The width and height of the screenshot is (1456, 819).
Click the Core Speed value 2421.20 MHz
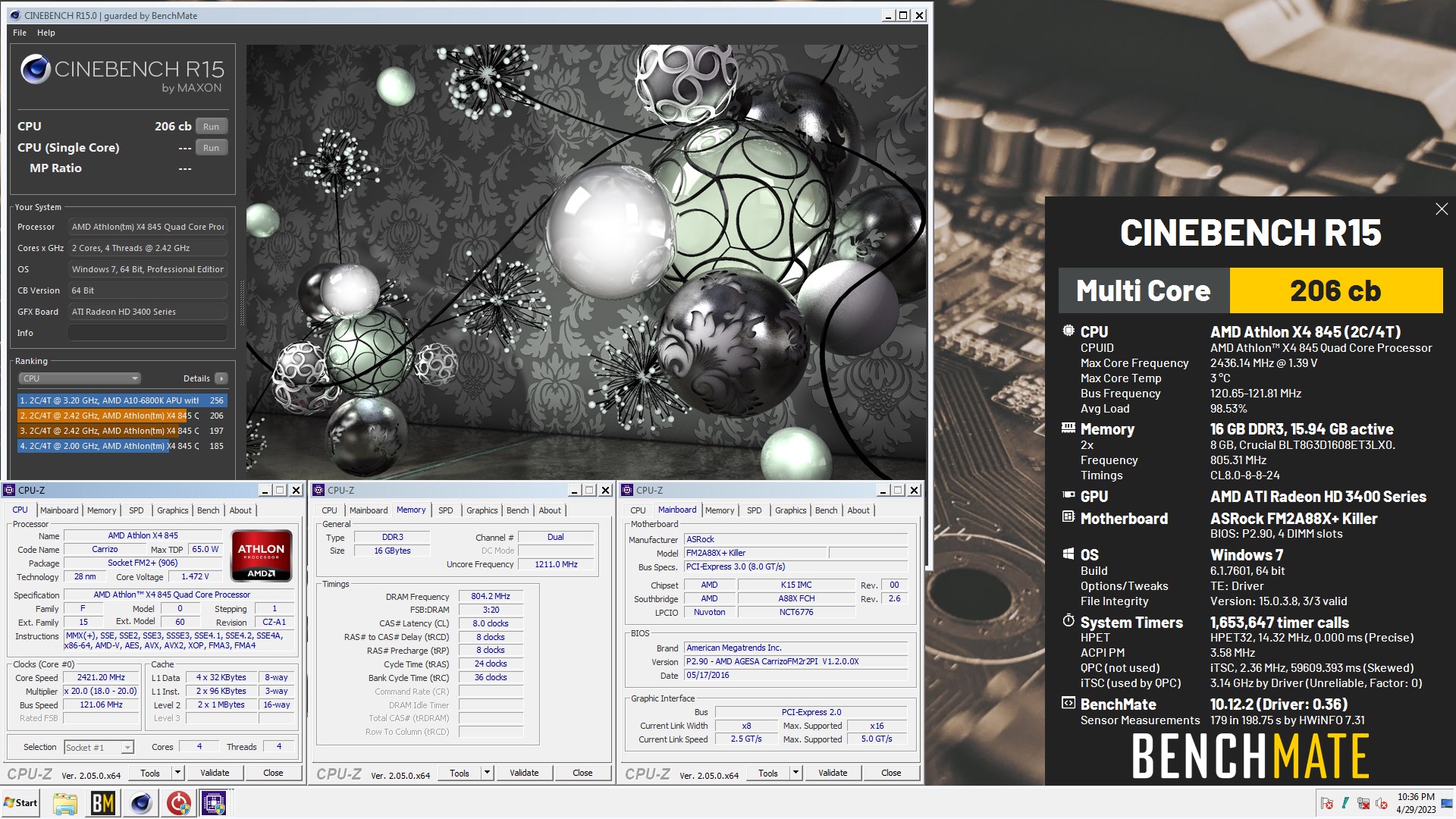[101, 678]
